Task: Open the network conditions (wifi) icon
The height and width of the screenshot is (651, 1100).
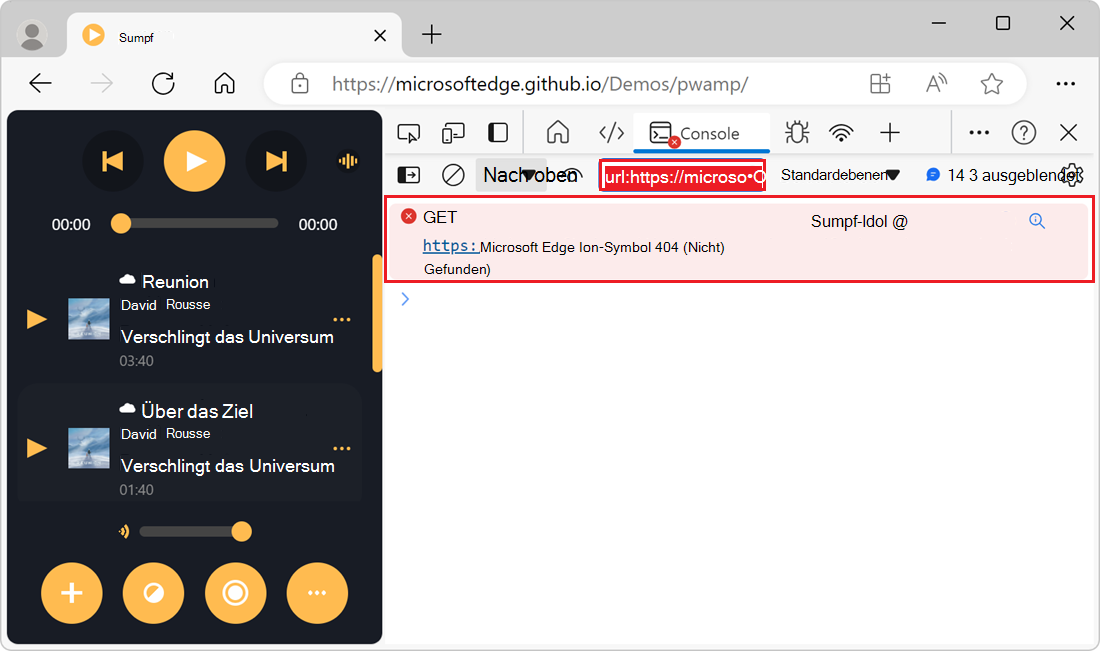Action: click(841, 132)
